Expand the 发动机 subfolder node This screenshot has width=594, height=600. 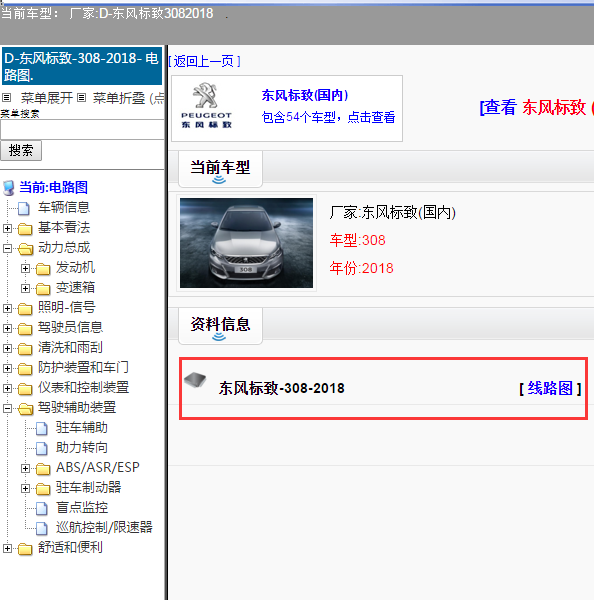pos(25,268)
